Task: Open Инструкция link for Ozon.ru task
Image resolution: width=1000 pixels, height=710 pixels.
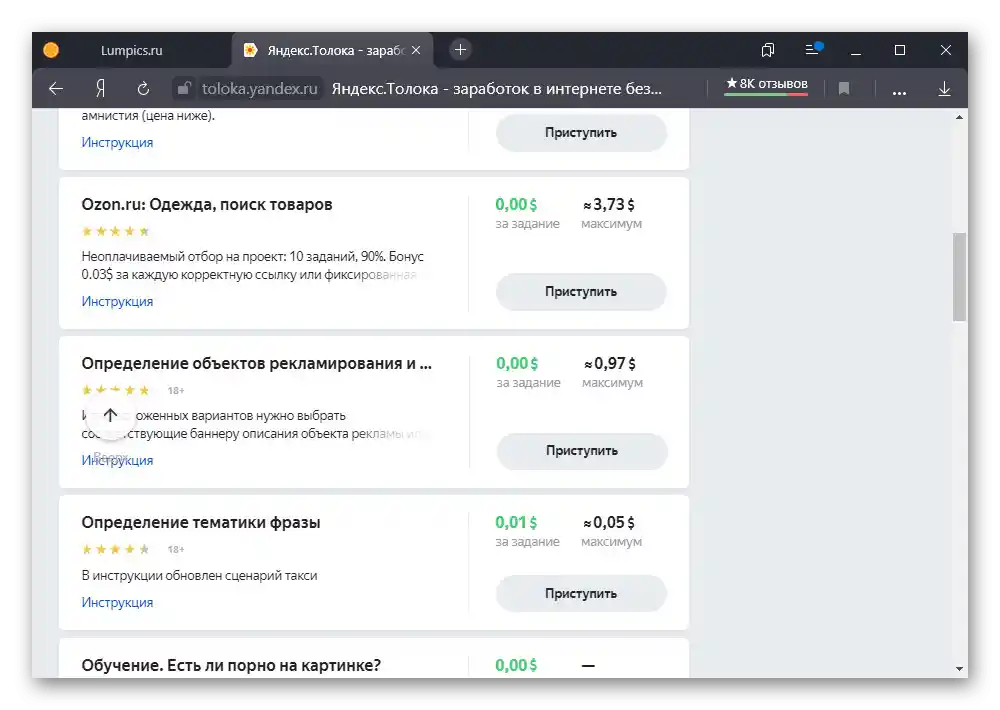Action: (x=117, y=301)
